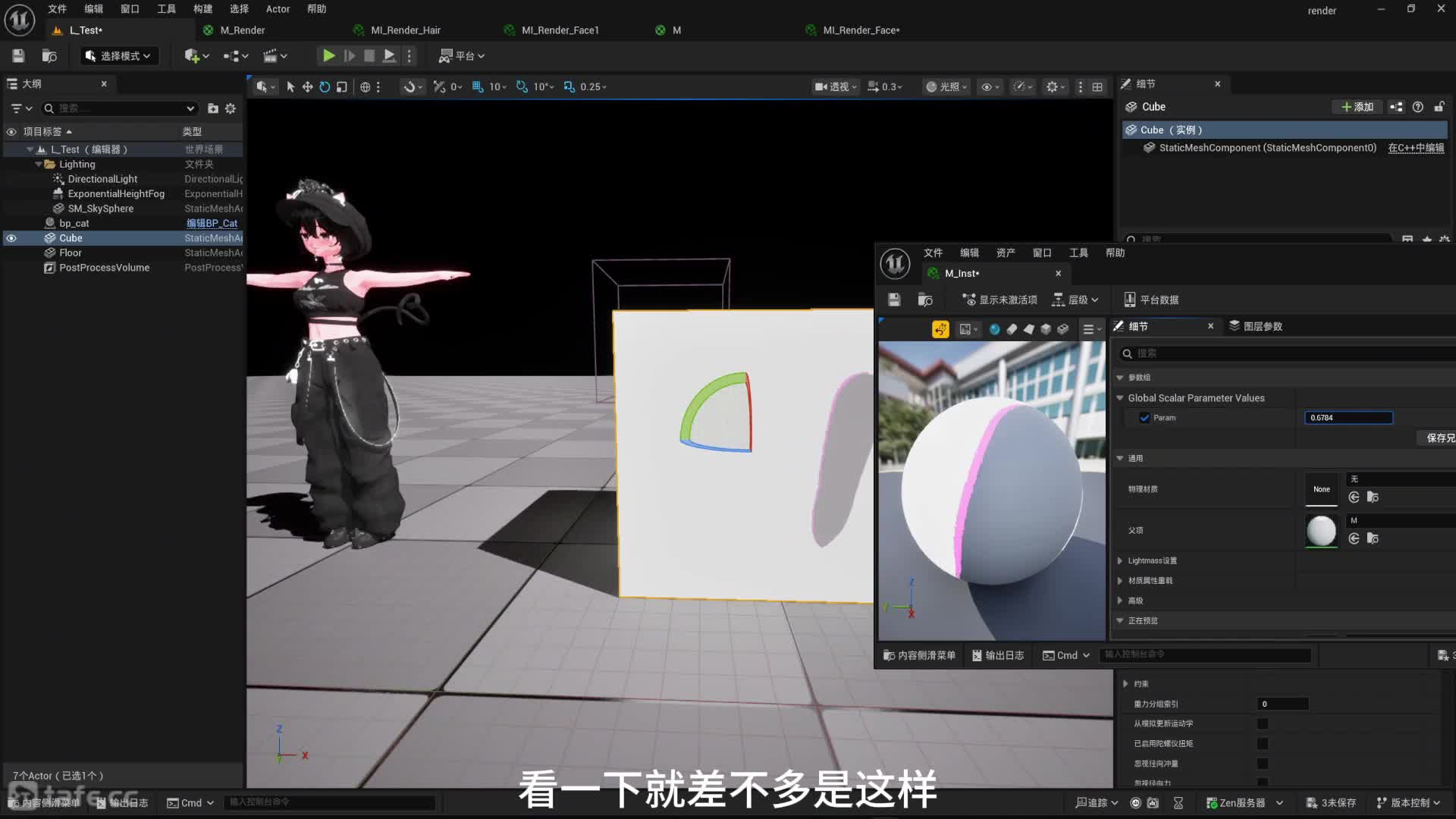Click the 编辑BP_Cat link
1456x819 pixels.
212,223
